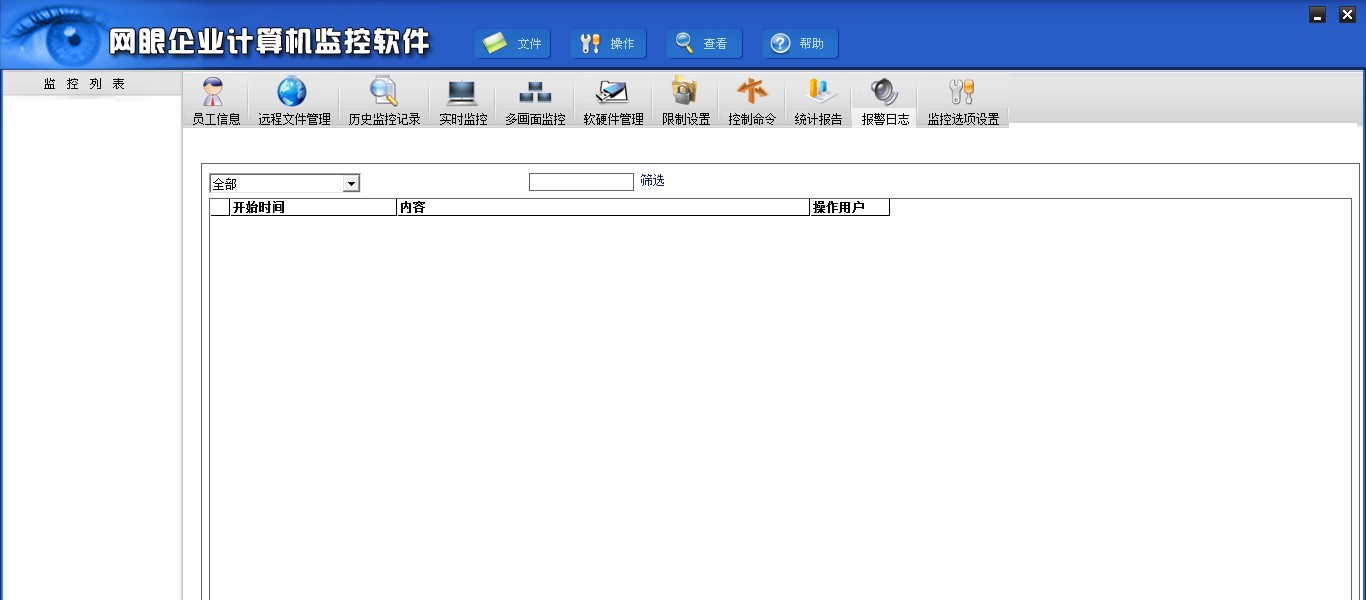This screenshot has height=600, width=1366.
Task: Open the 操作 menu button
Action: point(609,44)
